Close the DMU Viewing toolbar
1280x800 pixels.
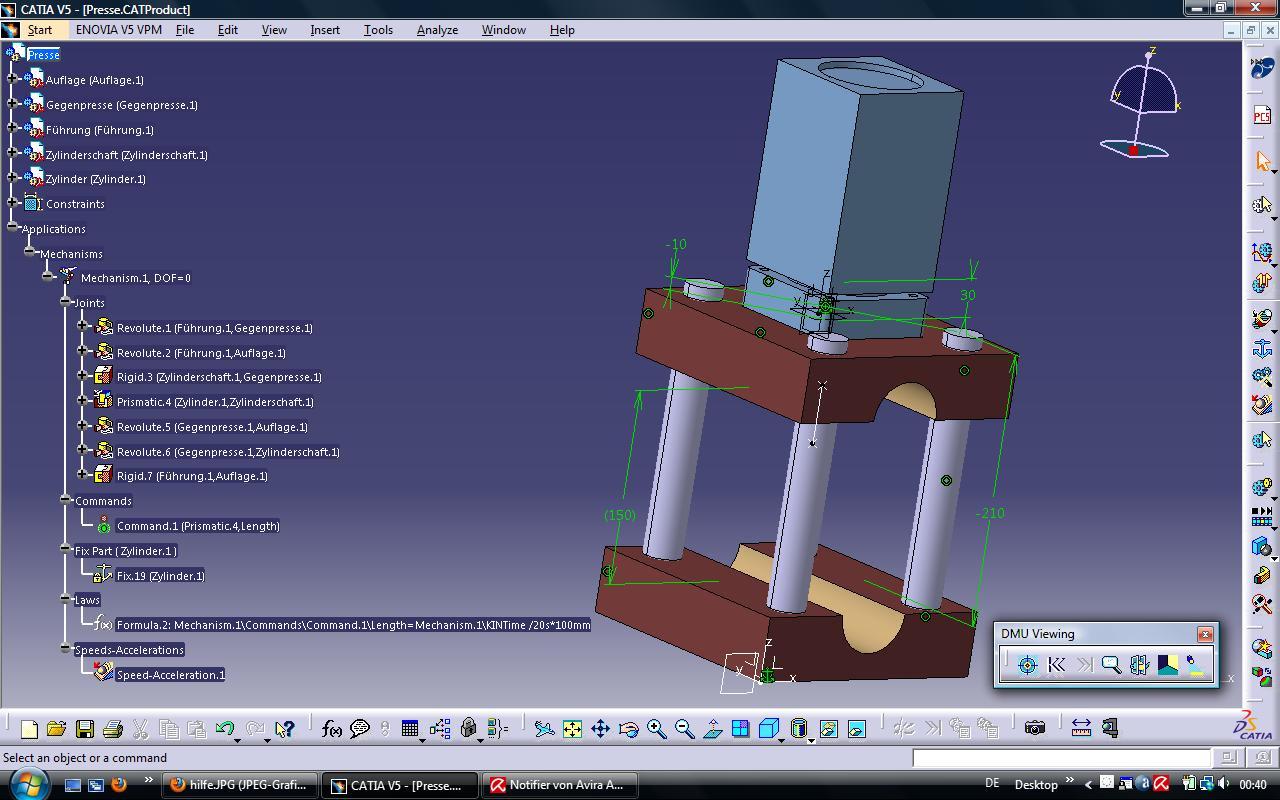[x=1205, y=634]
